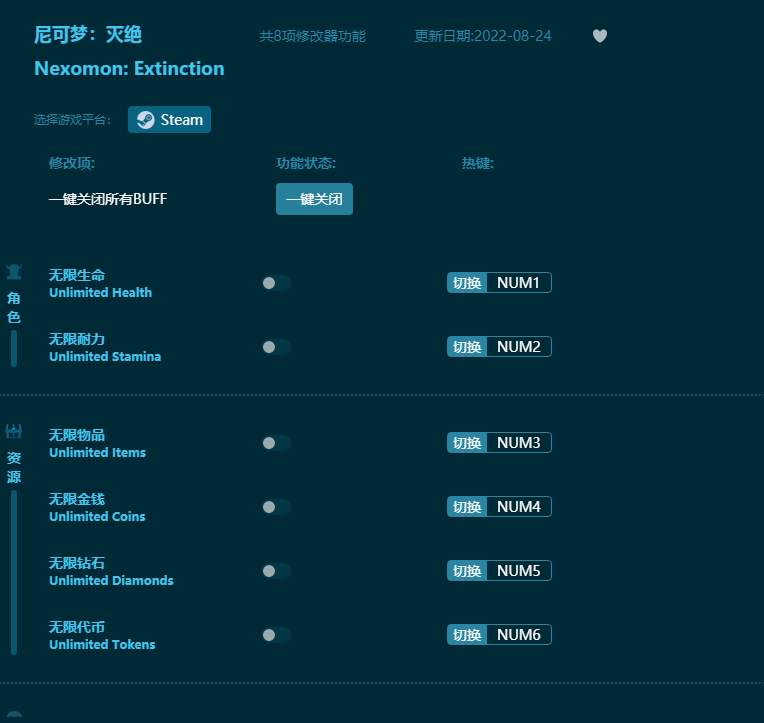Click the 尼可梦：灭绝 Chinese title
The height and width of the screenshot is (723, 764).
coord(88,35)
